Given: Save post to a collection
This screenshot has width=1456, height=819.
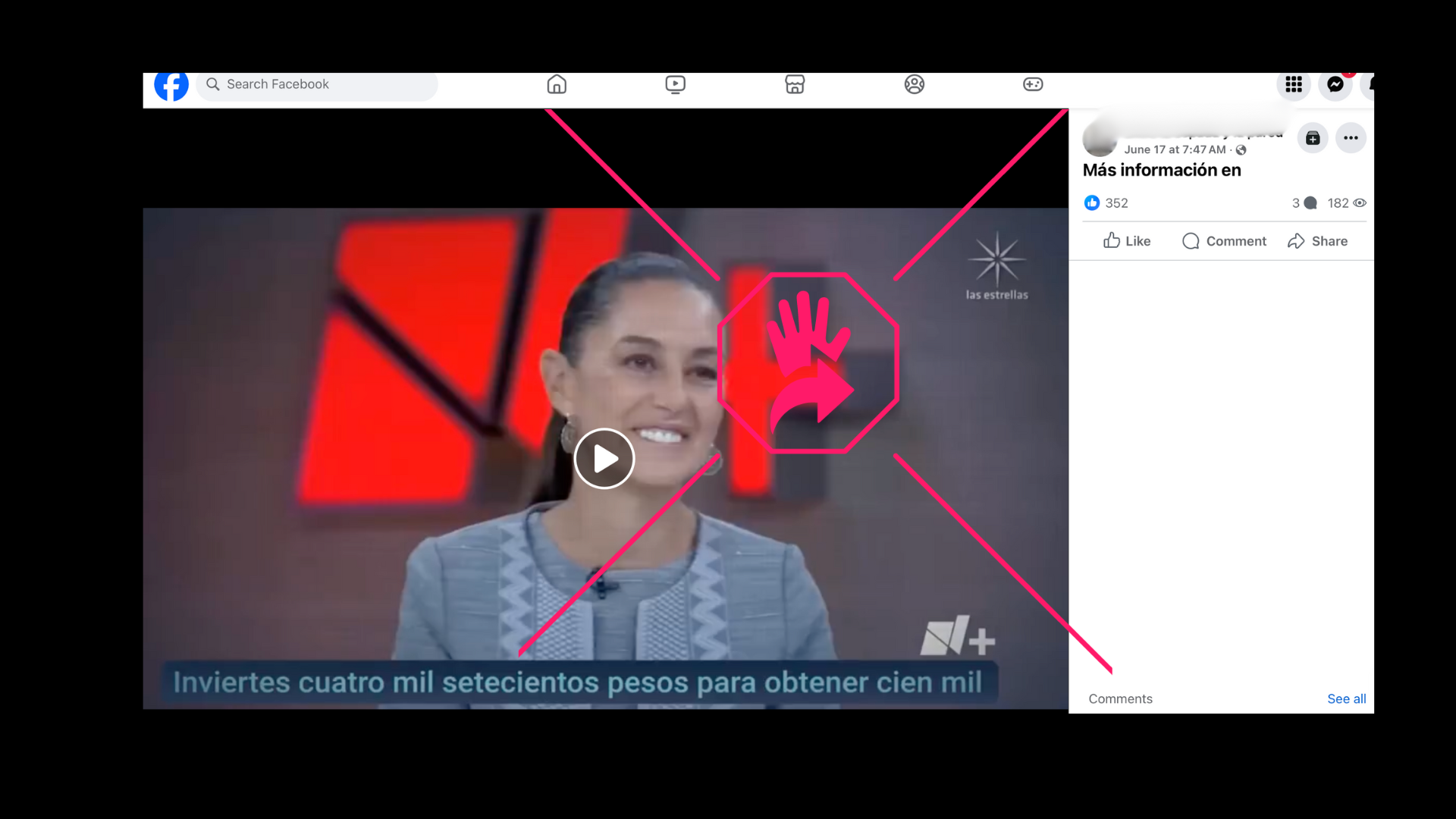Looking at the screenshot, I should pyautogui.click(x=1312, y=138).
